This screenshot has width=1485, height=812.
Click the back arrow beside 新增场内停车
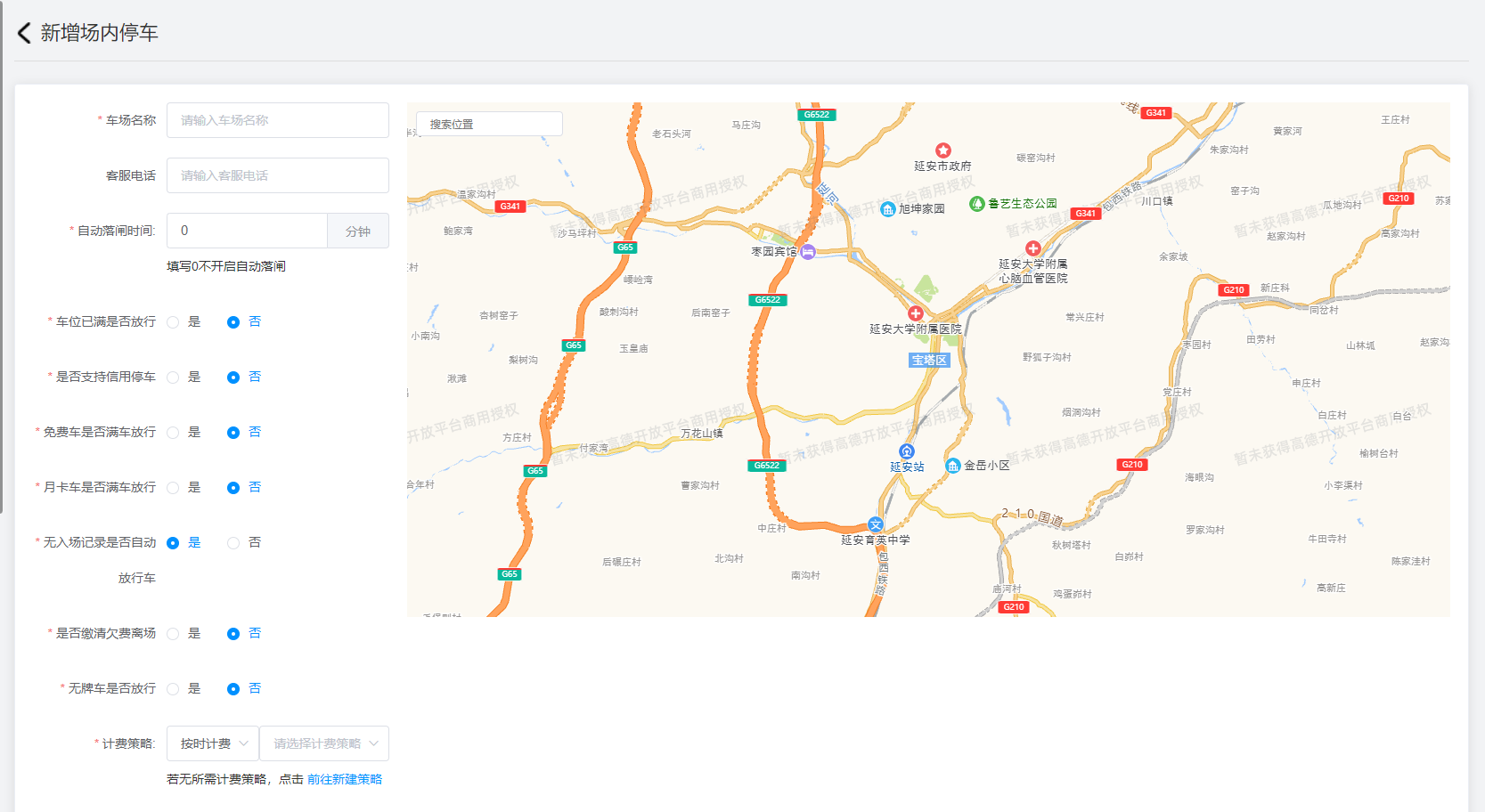click(x=24, y=33)
